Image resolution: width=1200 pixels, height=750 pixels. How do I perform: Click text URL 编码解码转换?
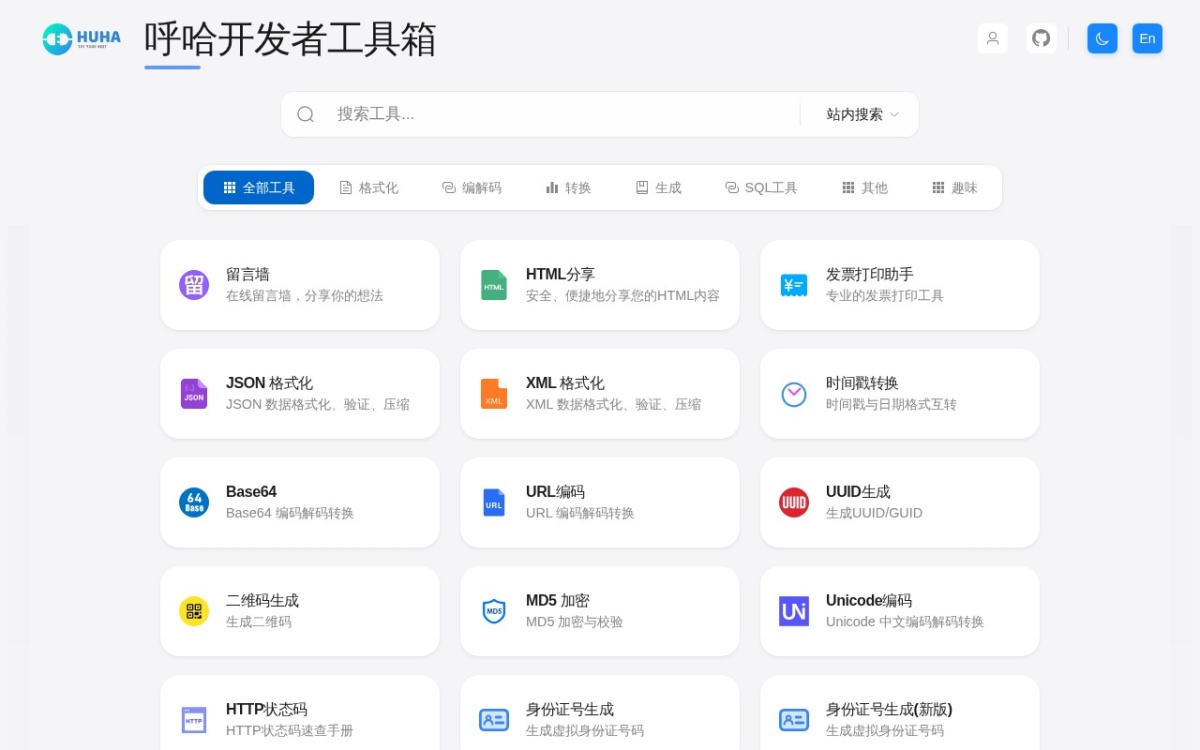[x=580, y=514]
